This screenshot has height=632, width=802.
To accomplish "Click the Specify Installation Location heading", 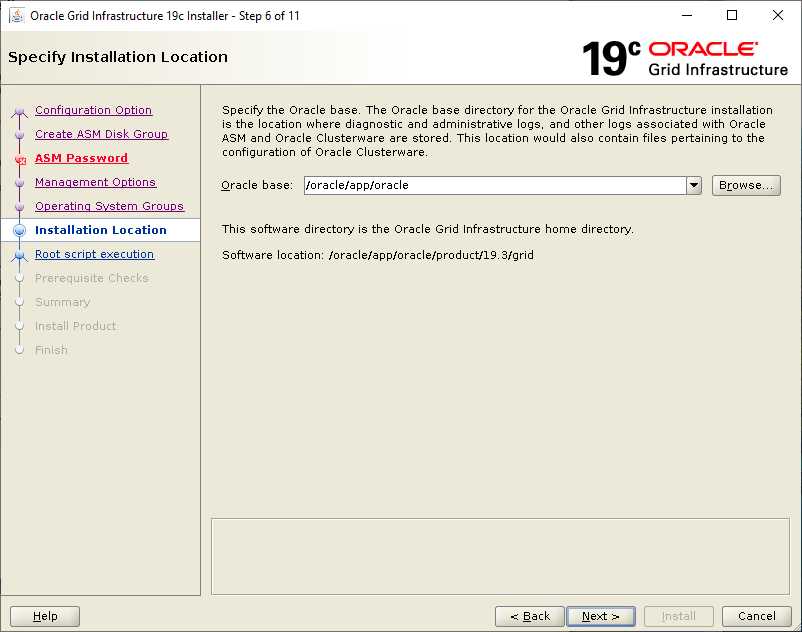I will click(118, 57).
